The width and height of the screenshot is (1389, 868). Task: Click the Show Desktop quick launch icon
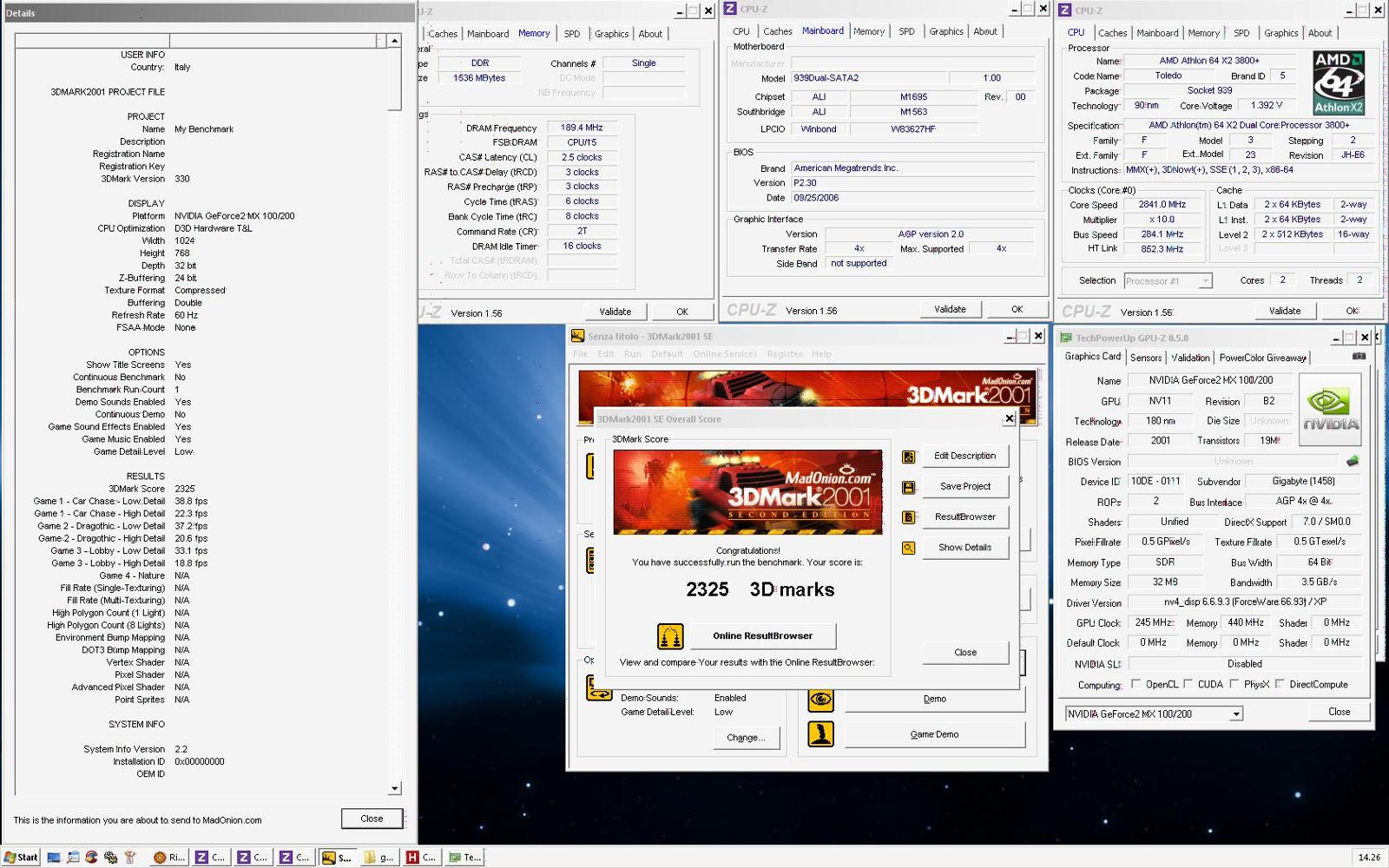pyautogui.click(x=54, y=857)
